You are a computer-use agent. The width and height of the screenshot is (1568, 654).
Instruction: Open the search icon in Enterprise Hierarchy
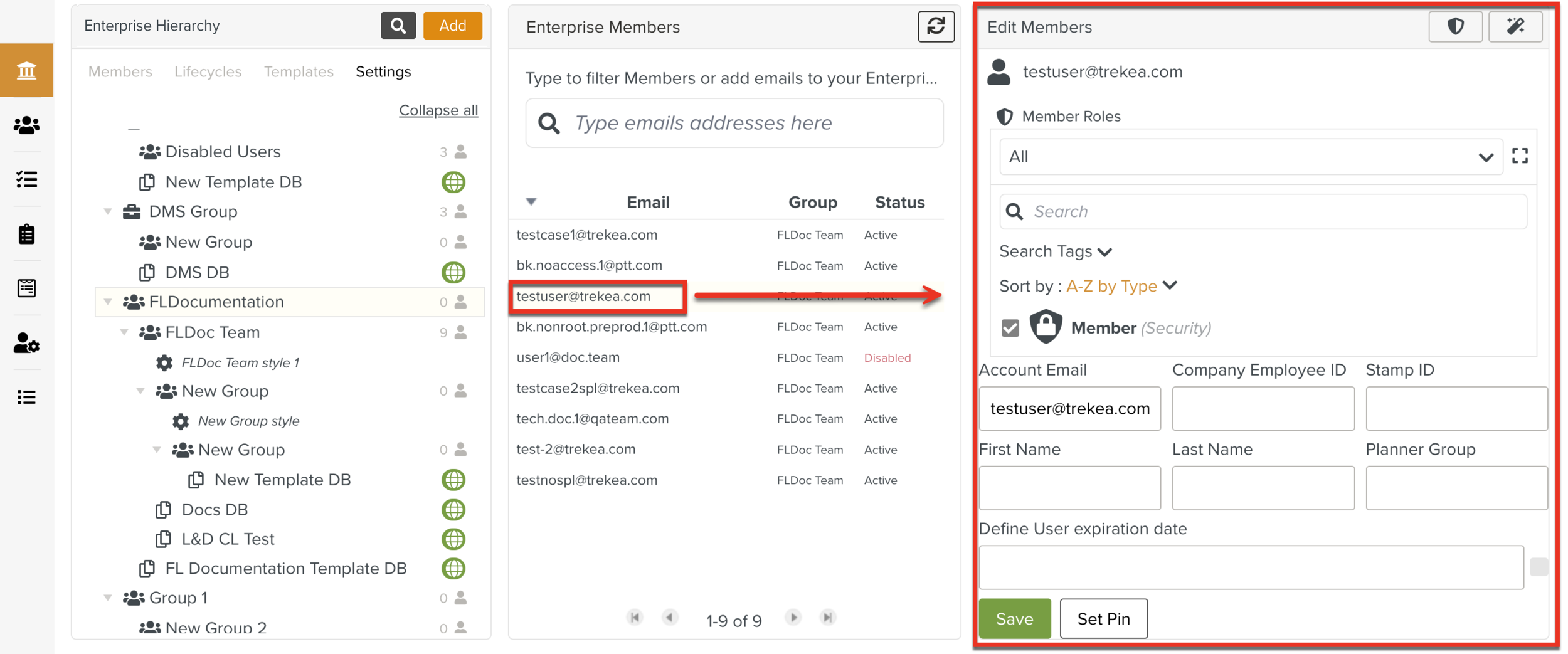(x=398, y=25)
